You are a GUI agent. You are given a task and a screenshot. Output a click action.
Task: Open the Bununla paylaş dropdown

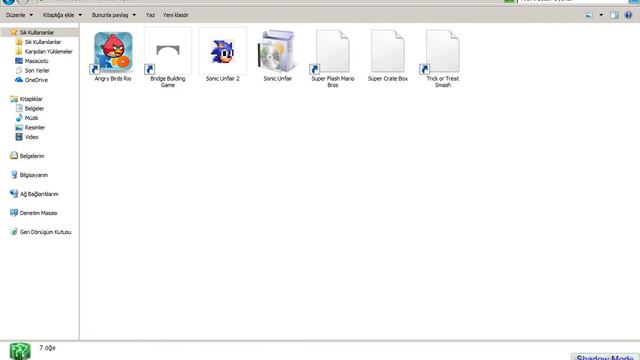coord(114,15)
